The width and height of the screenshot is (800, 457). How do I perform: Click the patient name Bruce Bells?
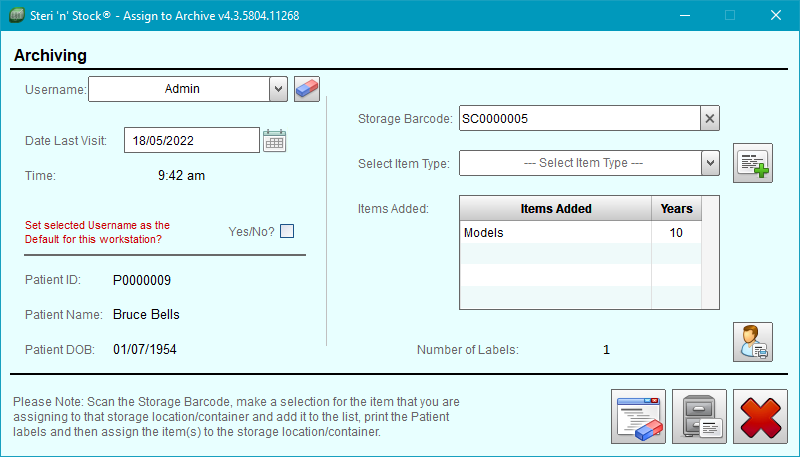click(x=146, y=314)
